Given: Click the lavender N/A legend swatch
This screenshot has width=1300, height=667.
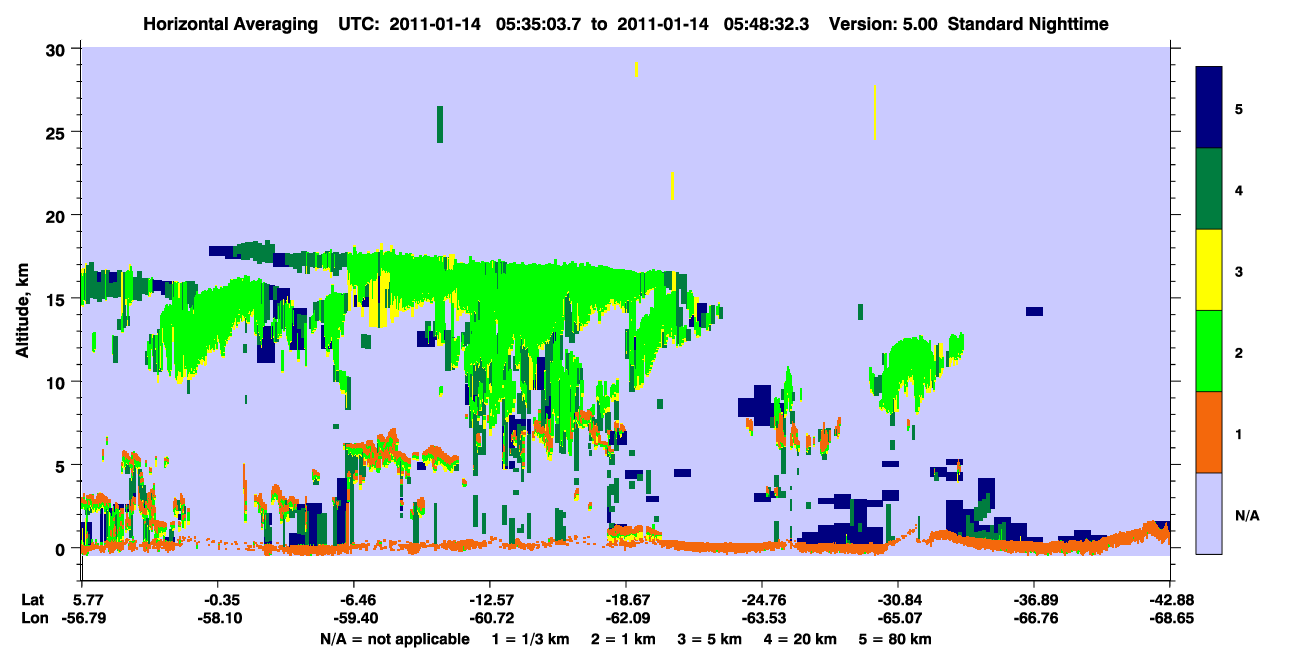Looking at the screenshot, I should point(1209,513).
